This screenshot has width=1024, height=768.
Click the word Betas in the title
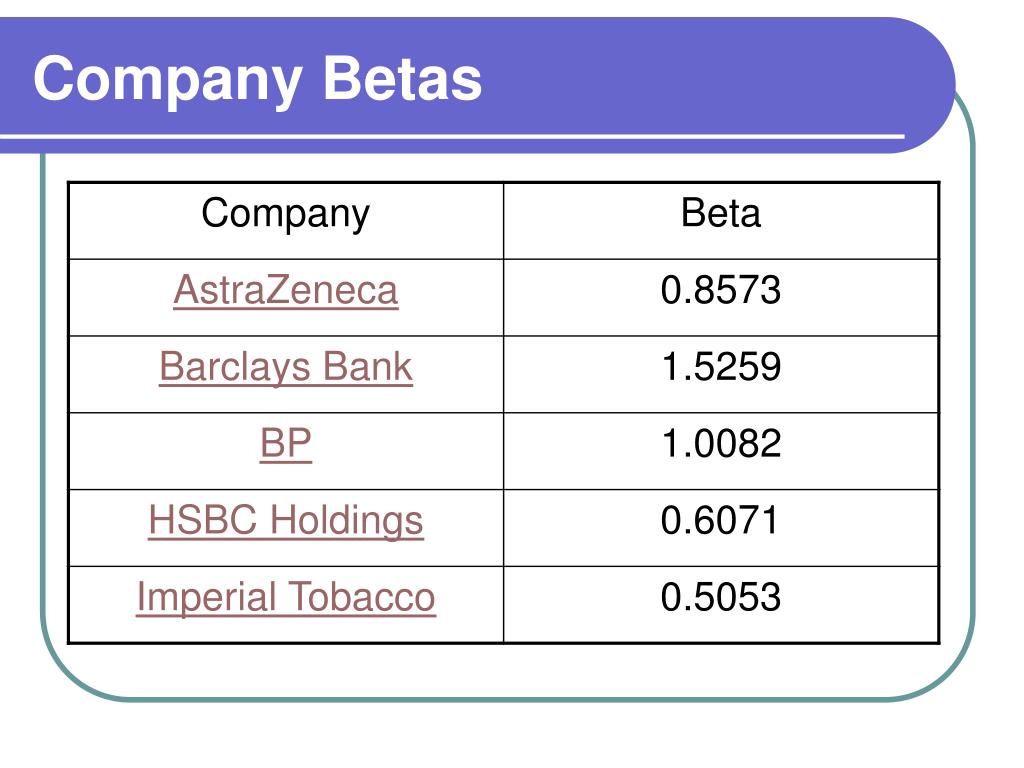(x=403, y=78)
